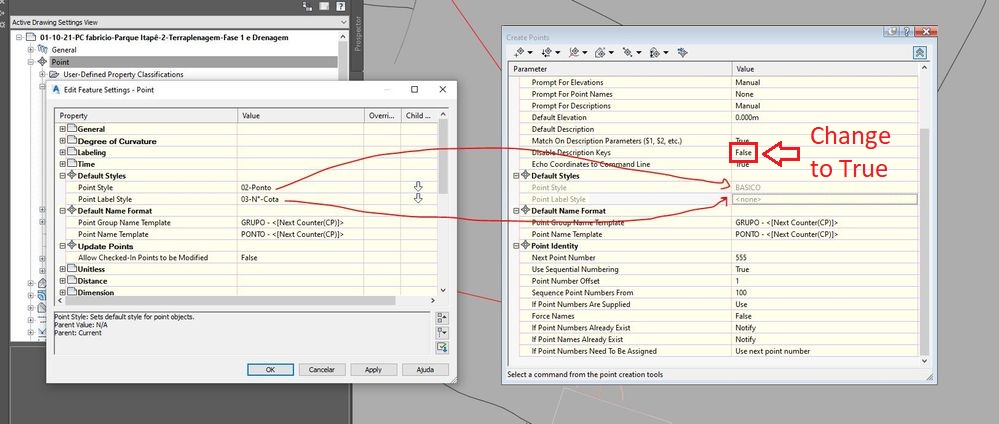The image size is (999, 424).
Task: Click the Parameter column header in Create Points
Action: (621, 69)
